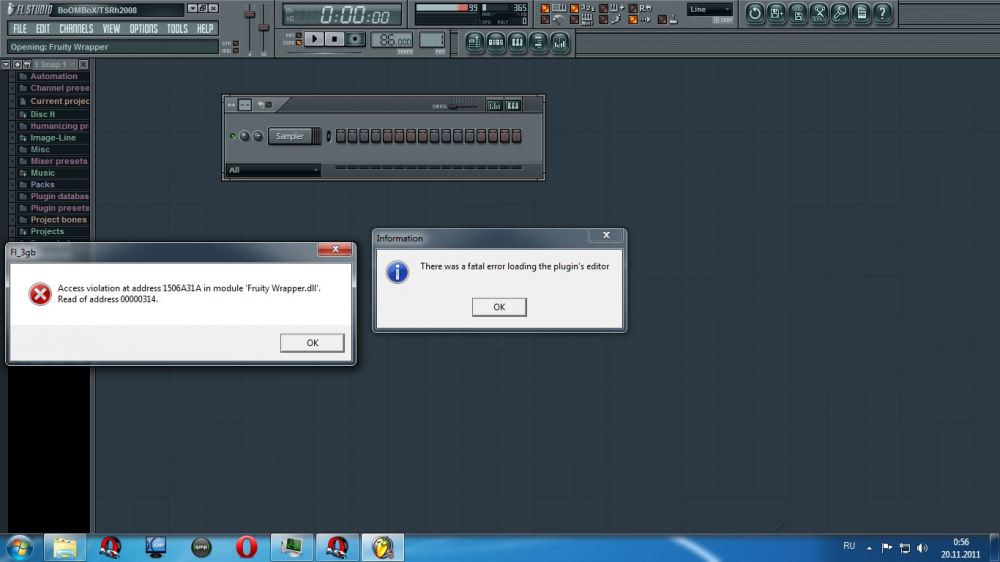Toggle first step of Sampler channel
Screen dimensions: 1000x562
341,136
